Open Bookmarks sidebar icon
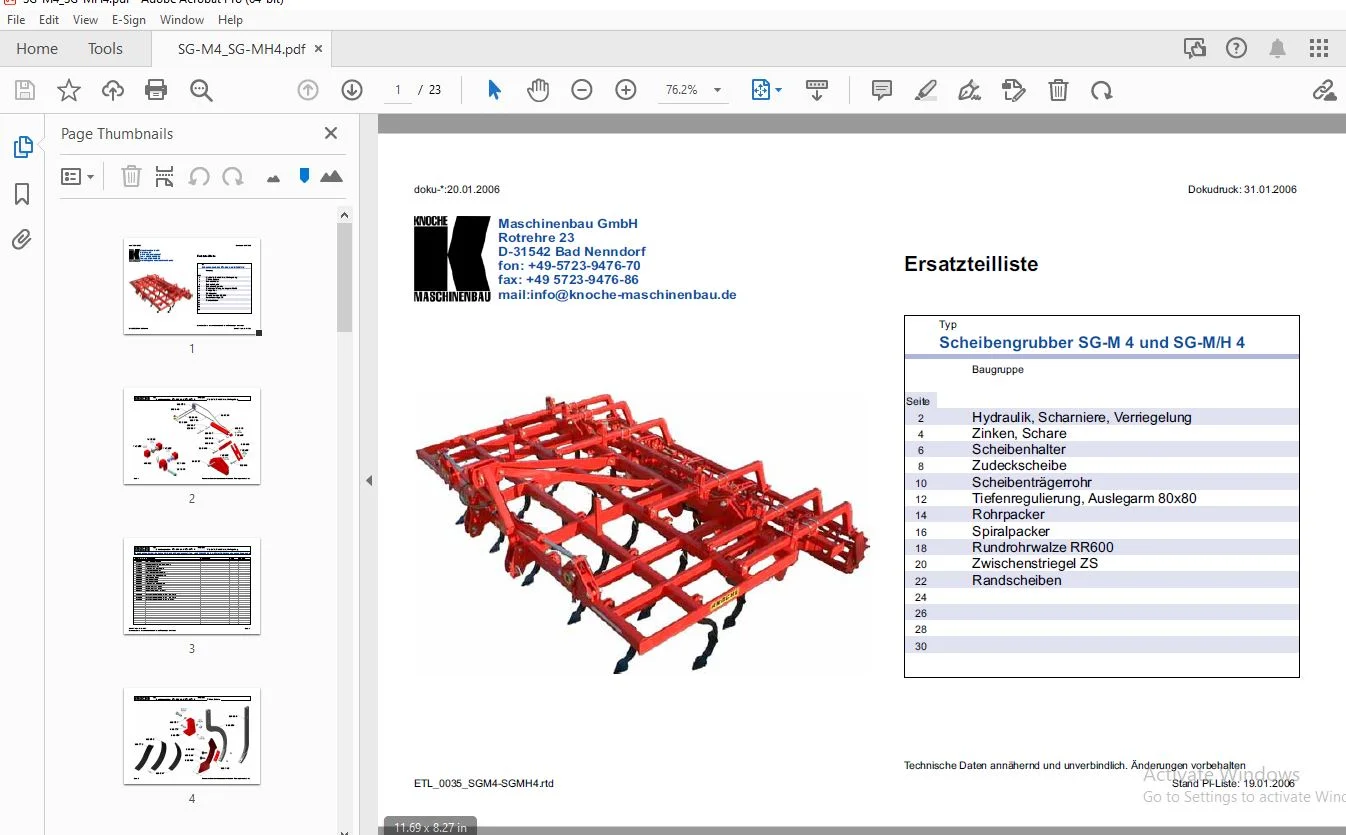This screenshot has width=1346, height=835. coord(22,194)
